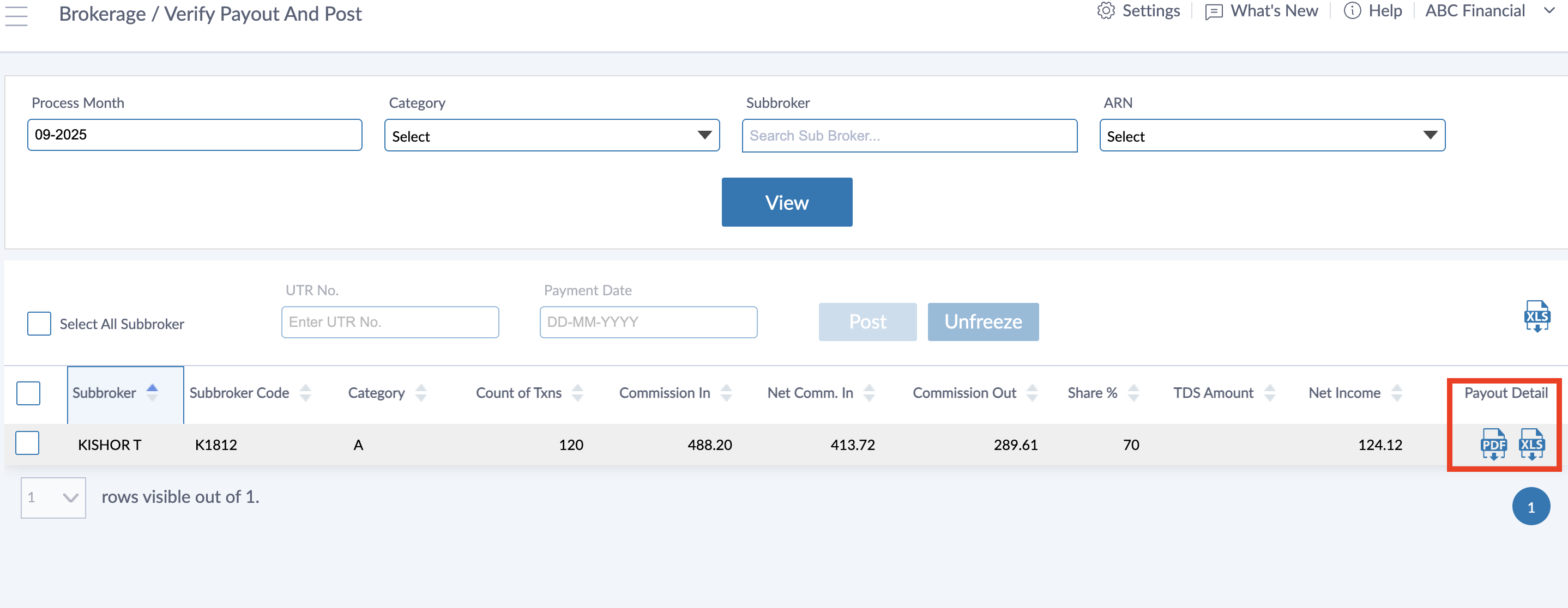Click the Enter UTR No. field
The width and height of the screenshot is (1568, 608).
tap(390, 322)
